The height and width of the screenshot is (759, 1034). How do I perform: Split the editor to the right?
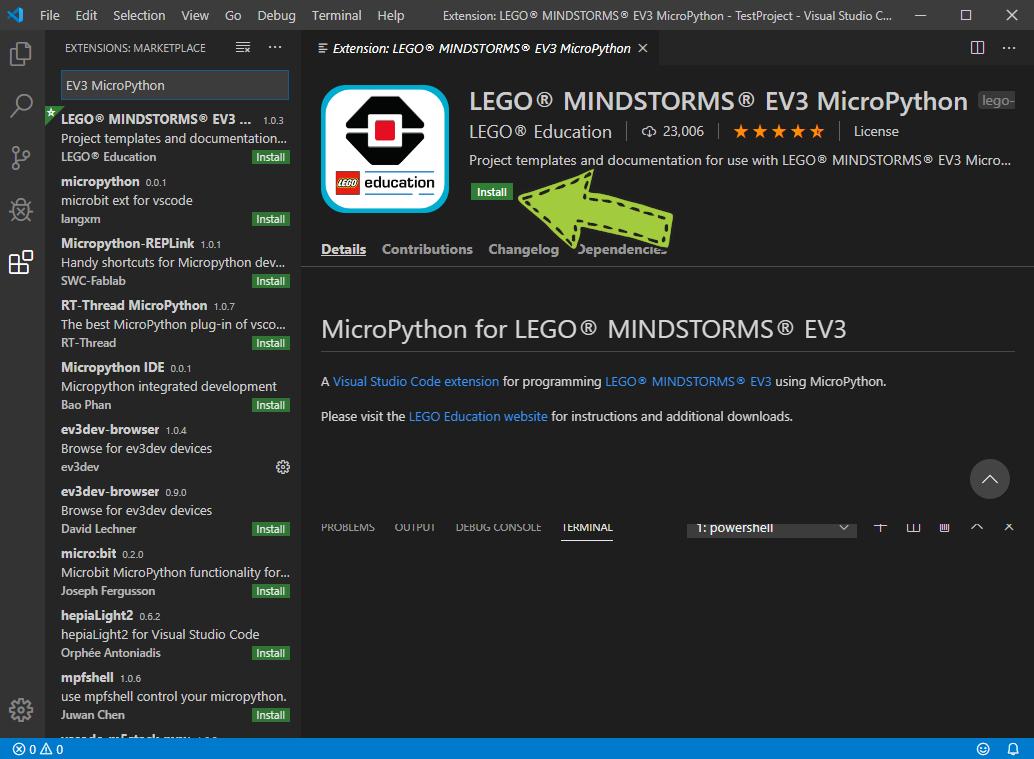point(977,47)
